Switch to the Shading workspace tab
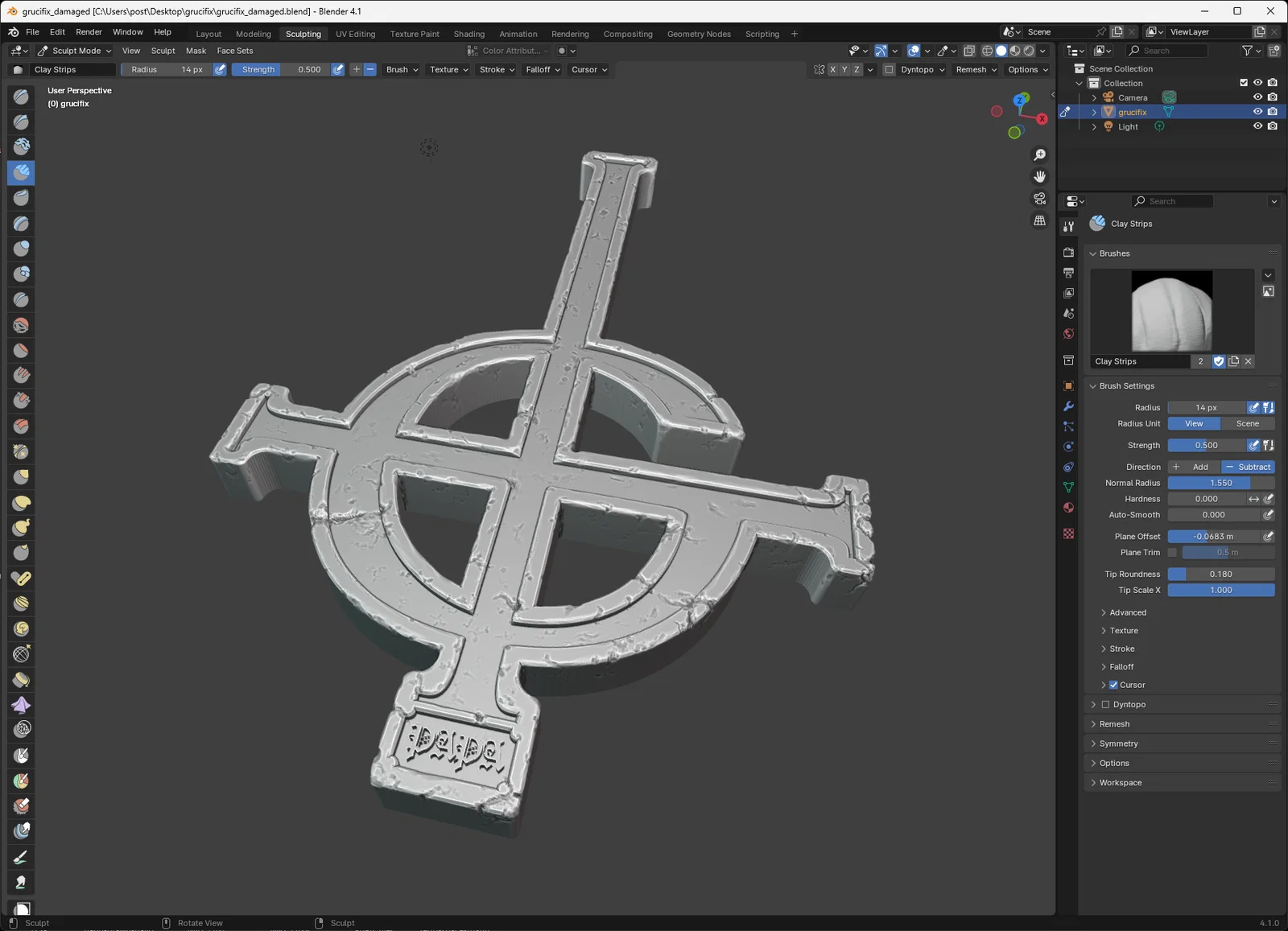1288x931 pixels. pos(469,34)
